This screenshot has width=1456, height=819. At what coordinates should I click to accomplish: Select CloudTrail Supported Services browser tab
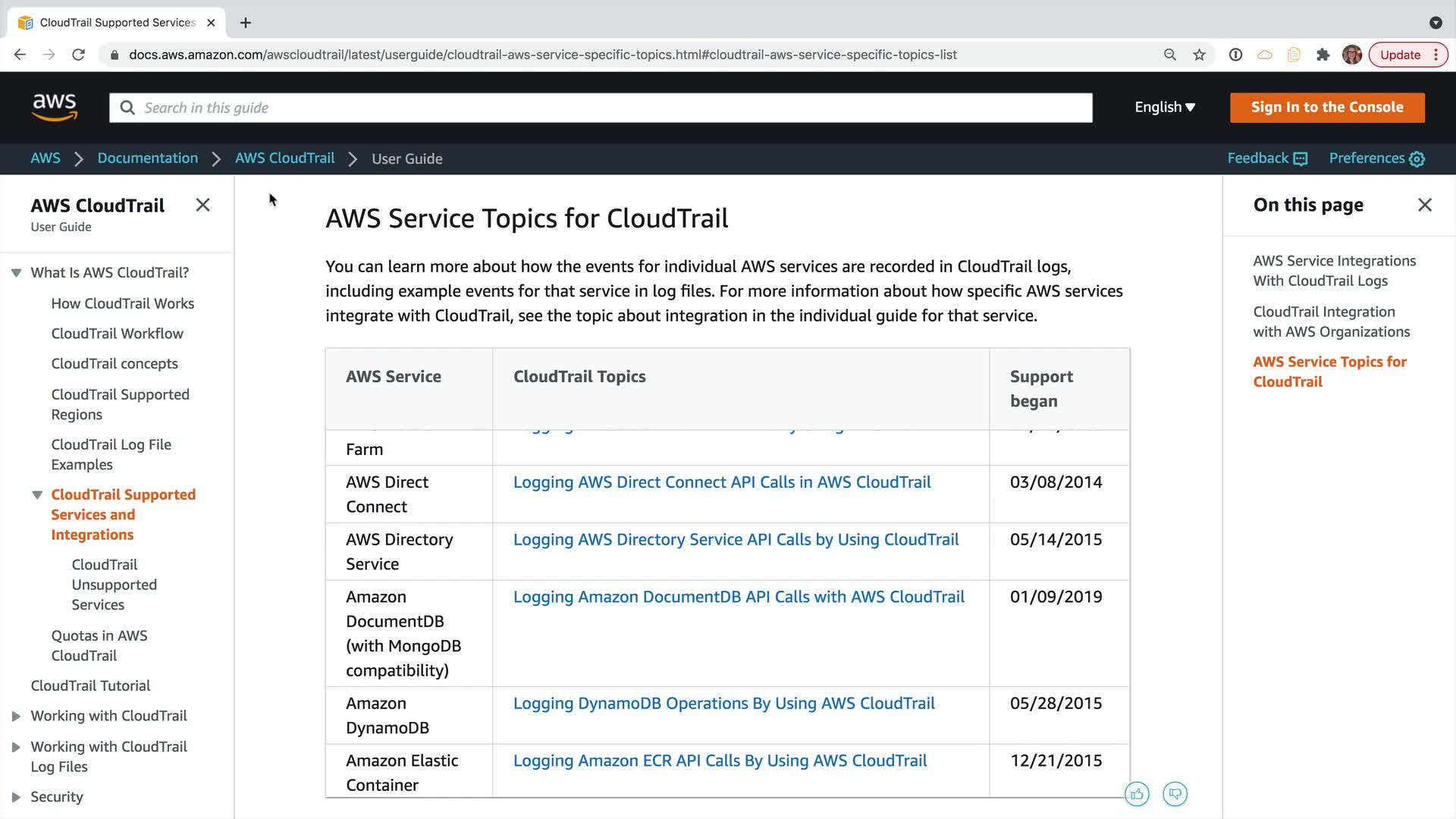118,23
